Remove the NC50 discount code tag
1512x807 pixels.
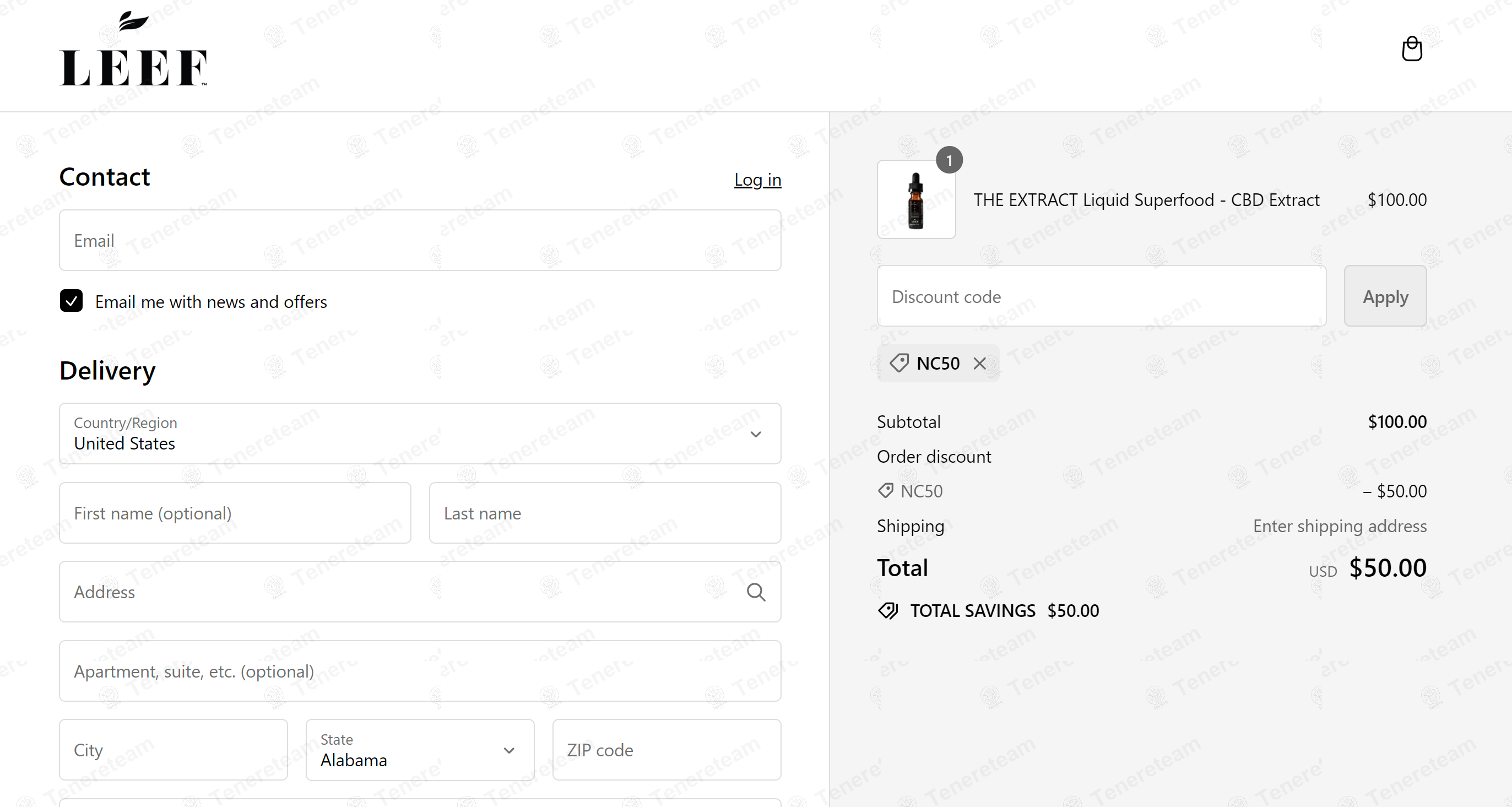979,364
